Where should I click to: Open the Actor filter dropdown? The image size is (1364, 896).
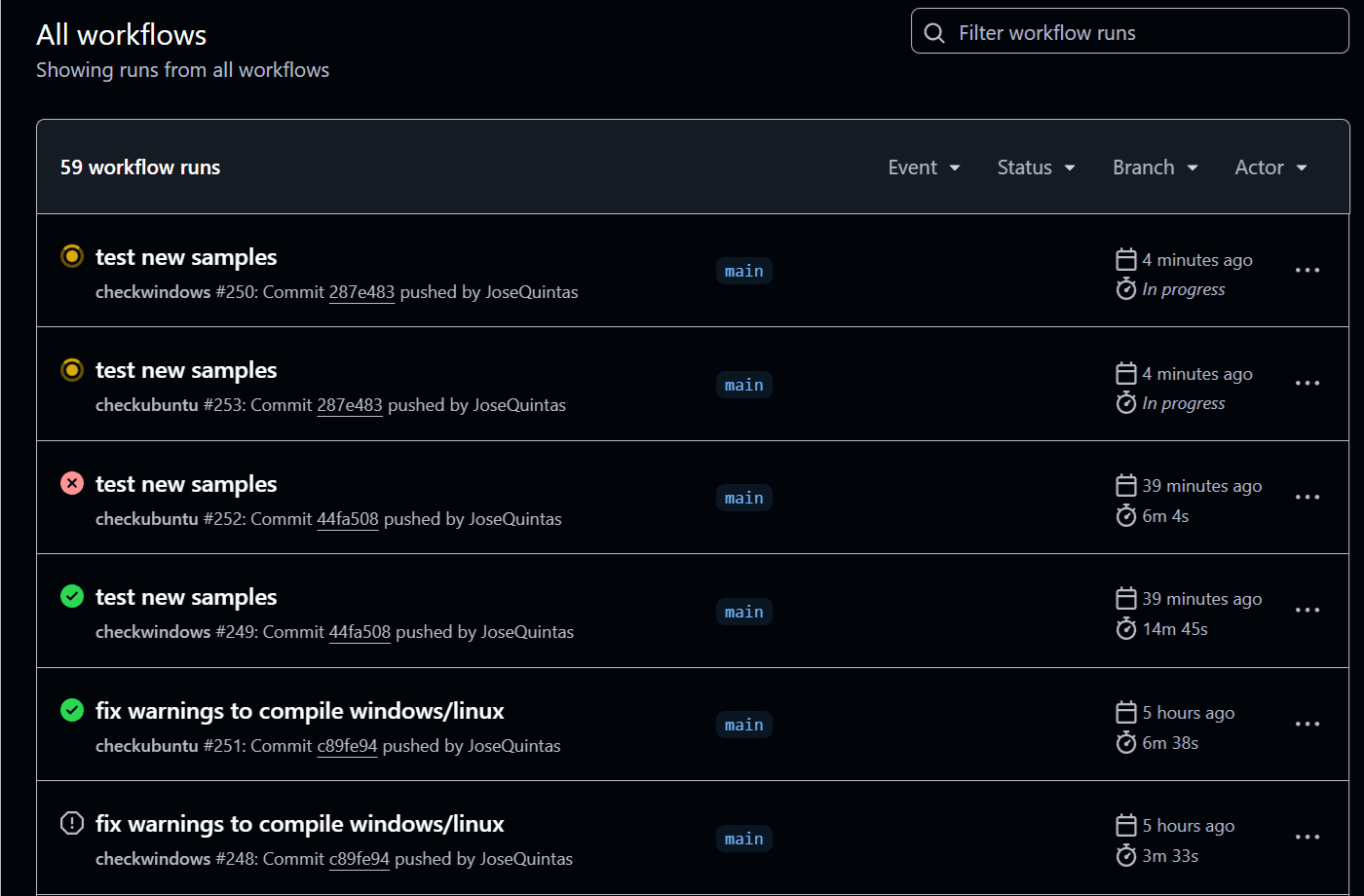pyautogui.click(x=1270, y=168)
